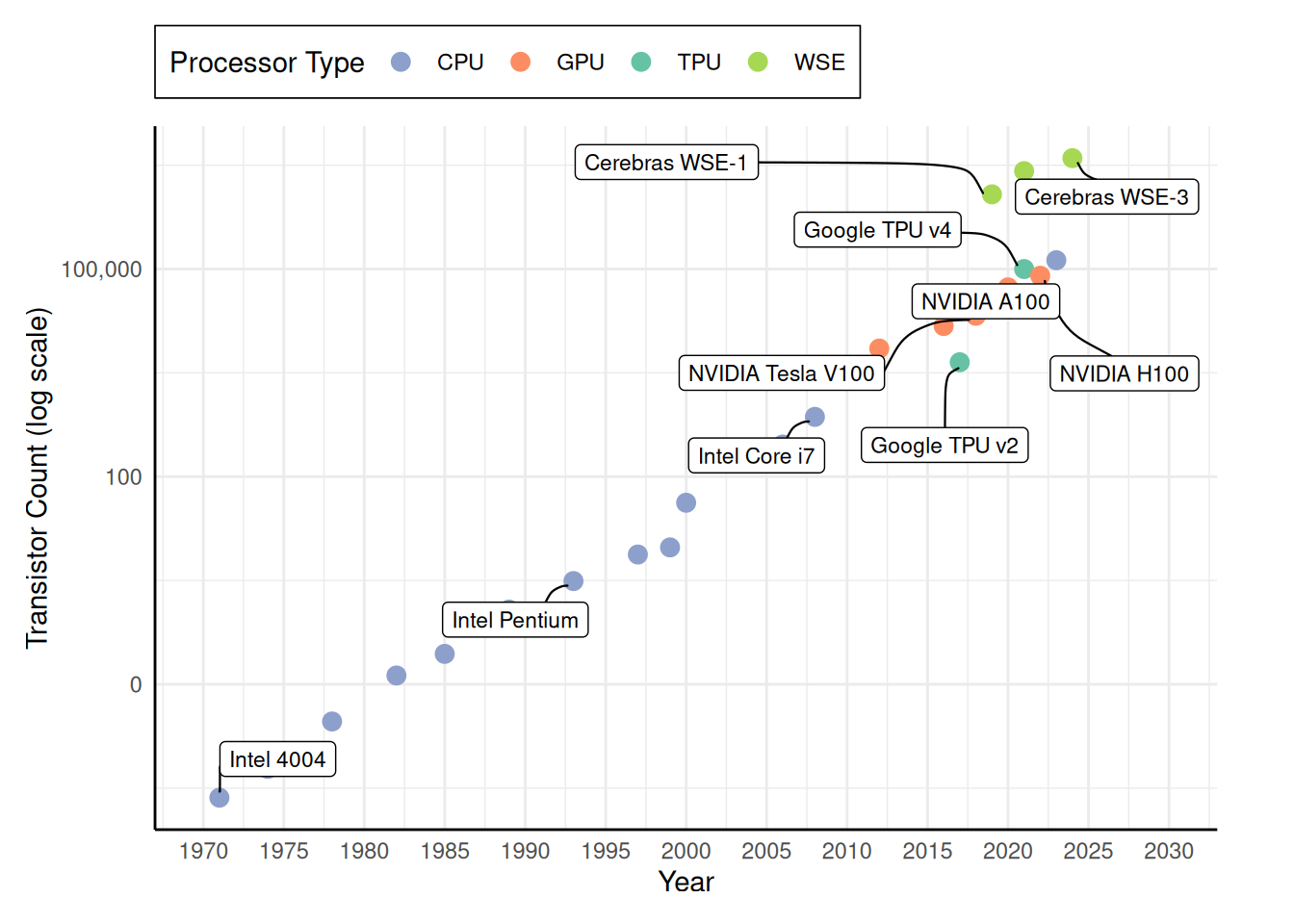Select the NVIDIA H100 label
Screen dimensions: 1294x924
[x=1124, y=373]
